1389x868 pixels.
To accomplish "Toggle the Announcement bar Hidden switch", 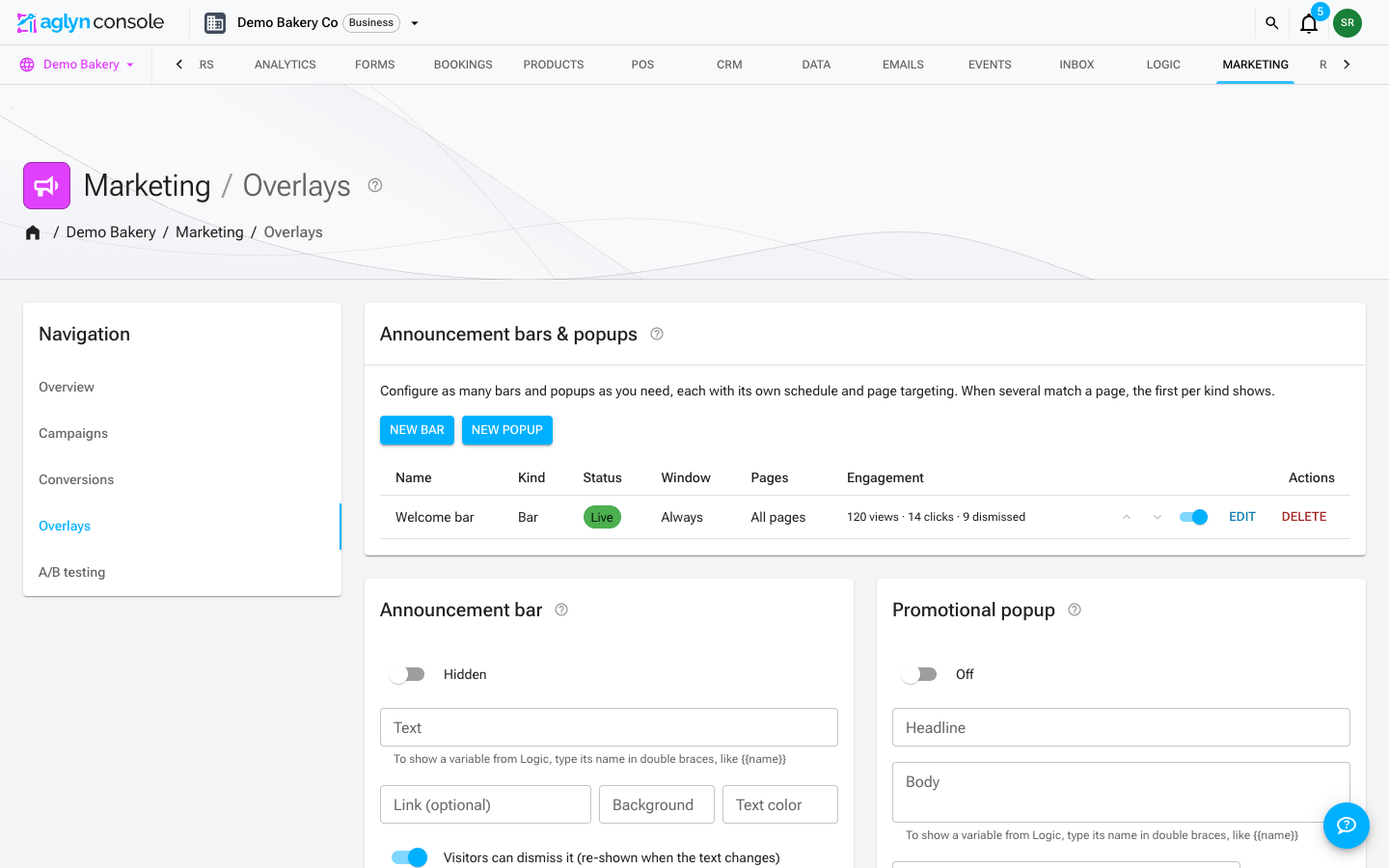I will point(407,674).
